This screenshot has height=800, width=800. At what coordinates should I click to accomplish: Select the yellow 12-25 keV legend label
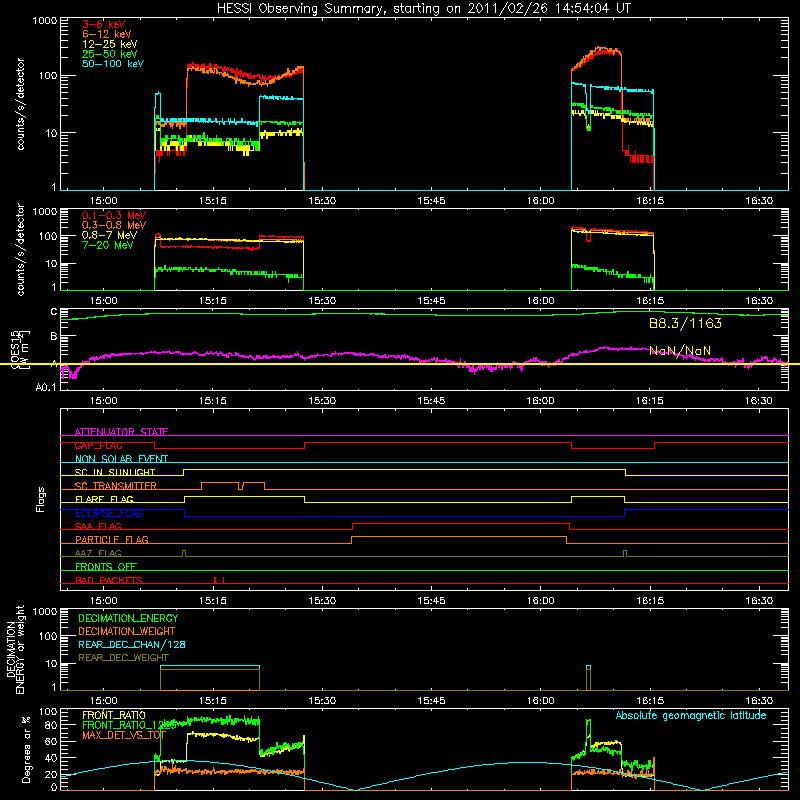coord(109,44)
